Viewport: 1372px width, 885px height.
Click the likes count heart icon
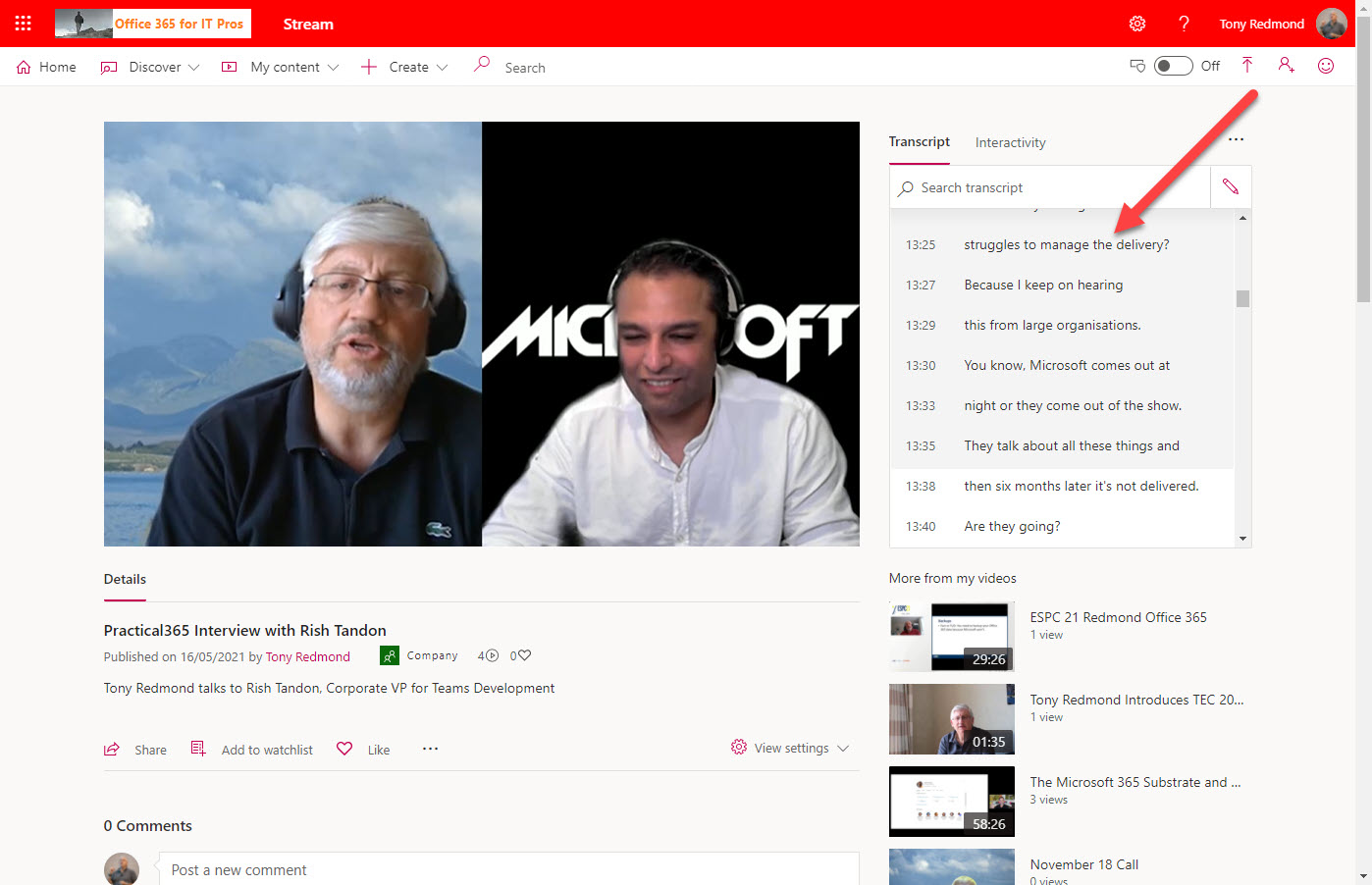coord(524,655)
